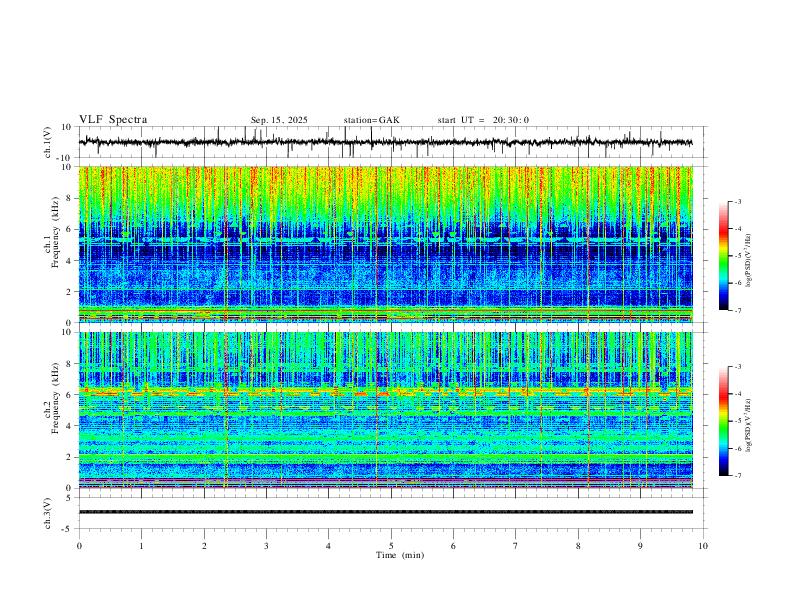This screenshot has height=612, width=792.
Task: Click the 'ch.3(V)' axis label
Action: tap(48, 513)
